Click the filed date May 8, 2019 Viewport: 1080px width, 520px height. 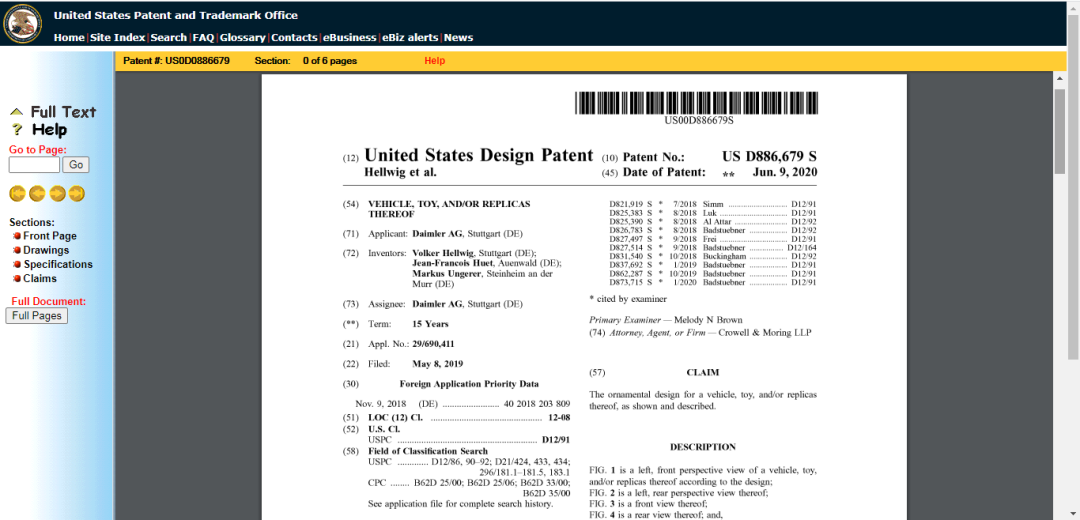click(437, 364)
